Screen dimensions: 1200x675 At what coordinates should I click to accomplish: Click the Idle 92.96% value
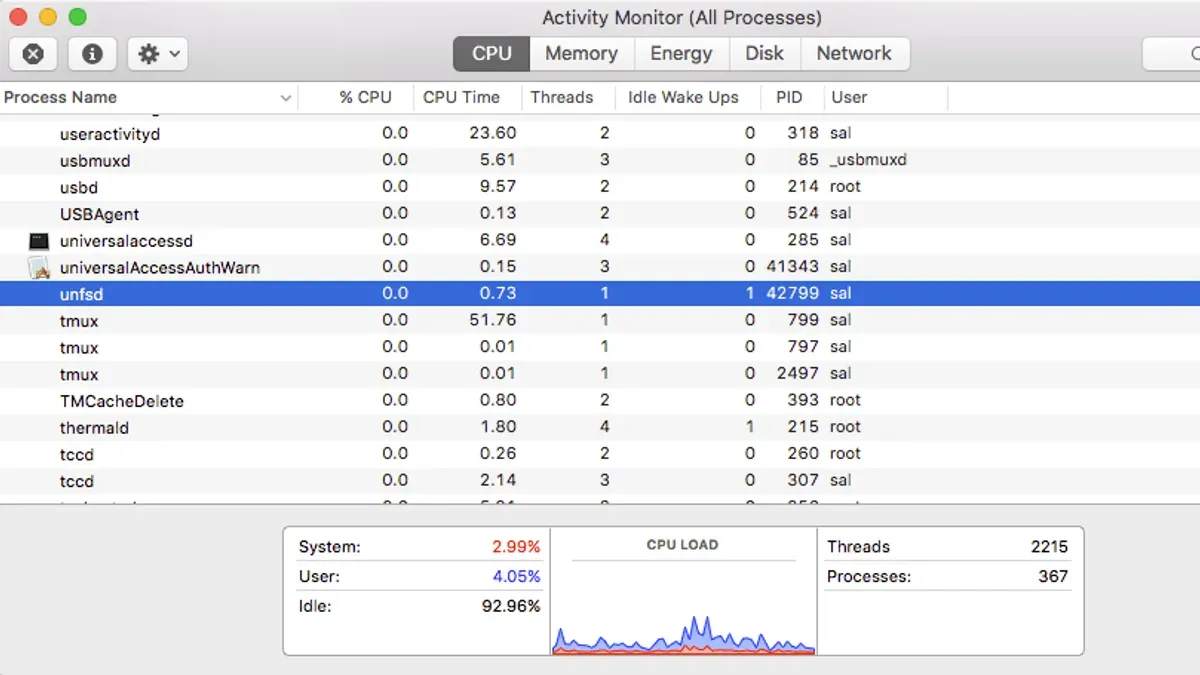(x=510, y=607)
